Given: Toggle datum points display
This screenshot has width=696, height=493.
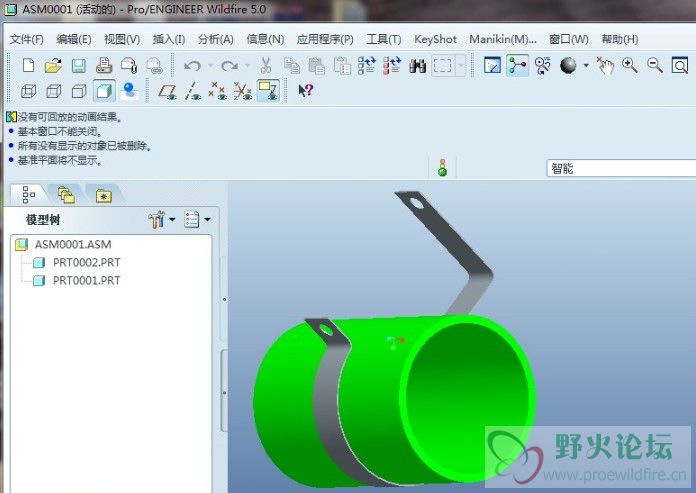Looking at the screenshot, I should [218, 91].
